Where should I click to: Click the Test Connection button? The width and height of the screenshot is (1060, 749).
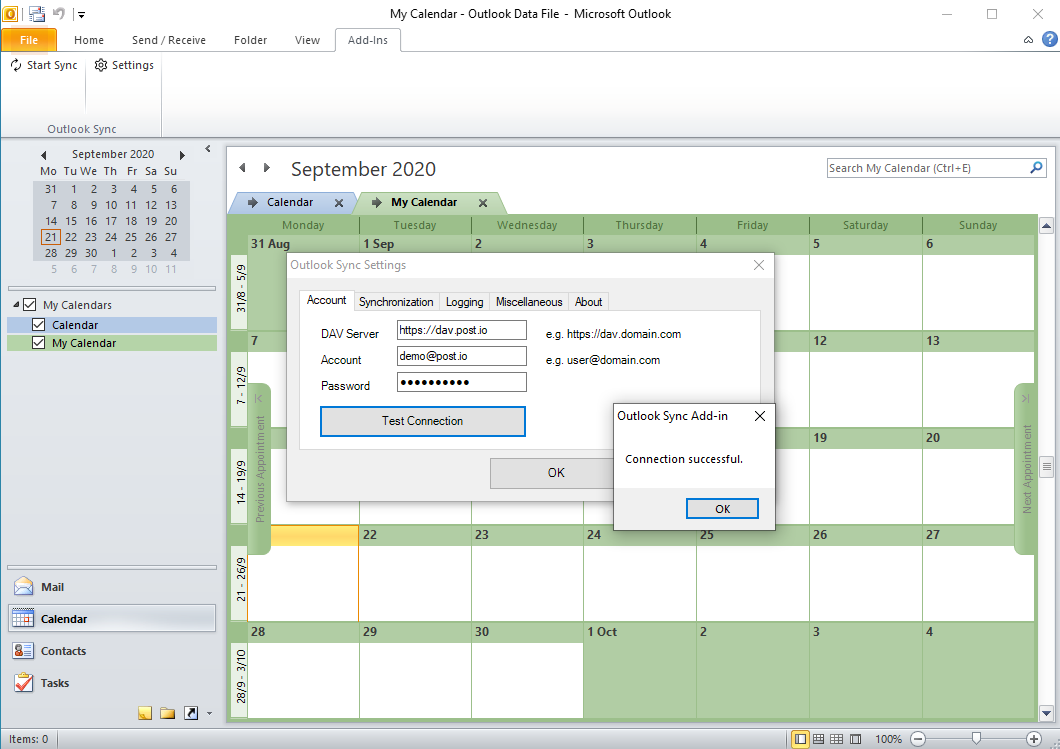pyautogui.click(x=423, y=421)
